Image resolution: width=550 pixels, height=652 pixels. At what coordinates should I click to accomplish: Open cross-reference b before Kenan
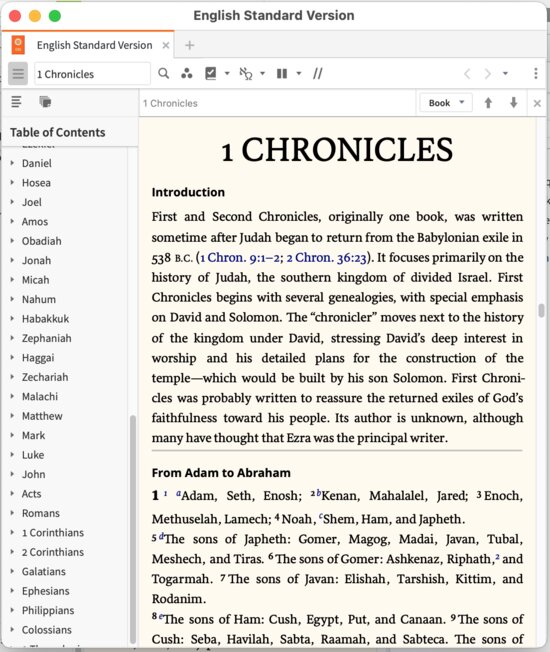[x=319, y=493]
